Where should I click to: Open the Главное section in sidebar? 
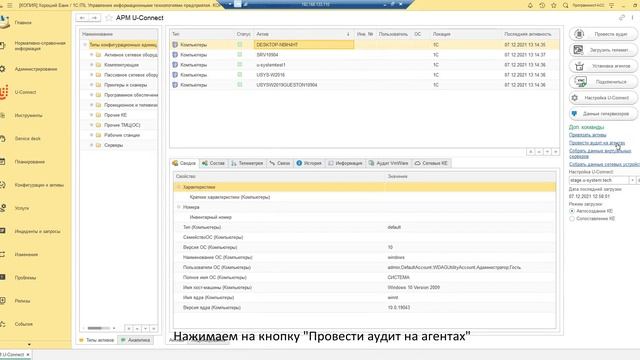point(23,22)
